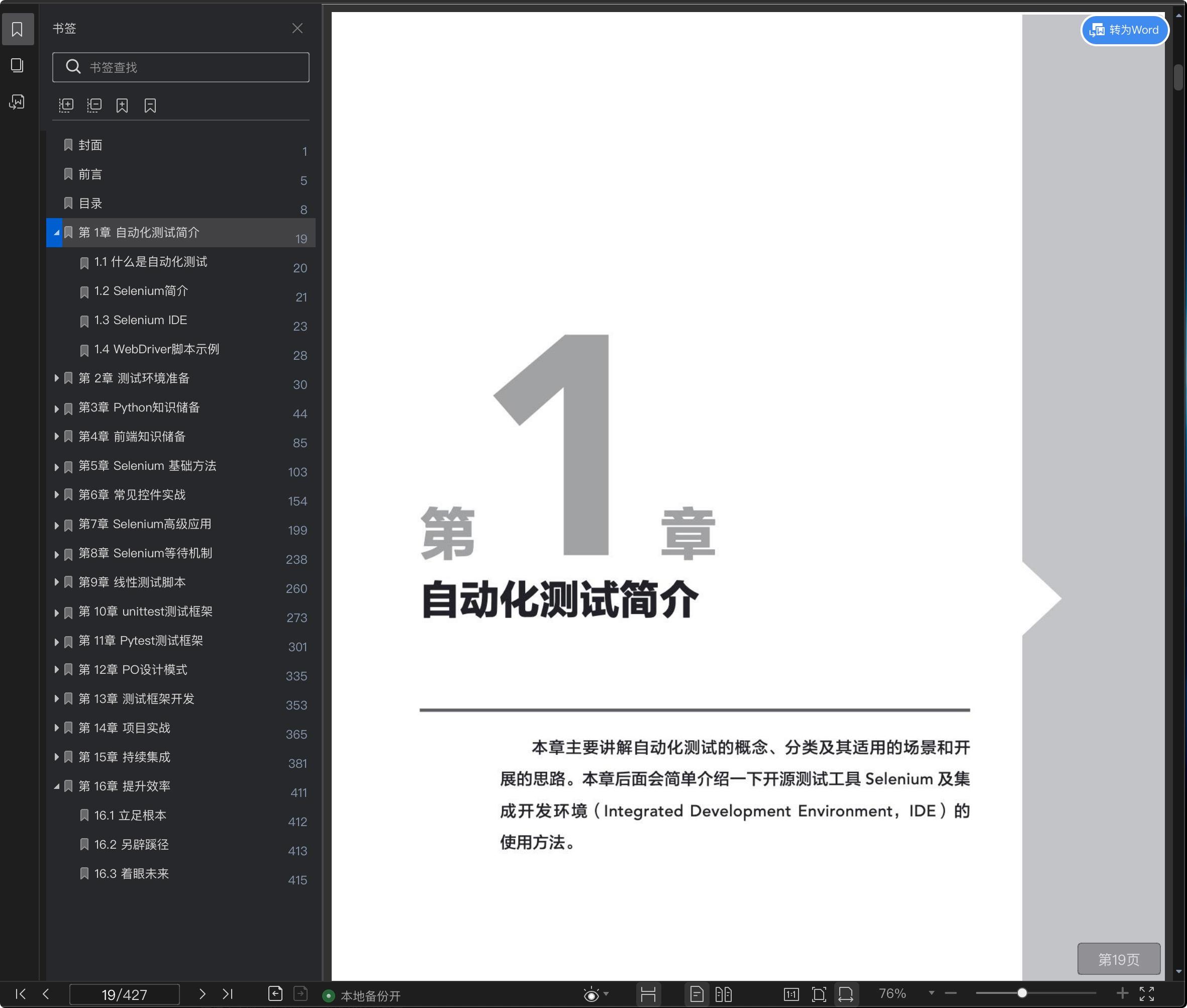Open the zoom percentage dropdown
This screenshot has width=1187, height=1008.
[x=932, y=993]
